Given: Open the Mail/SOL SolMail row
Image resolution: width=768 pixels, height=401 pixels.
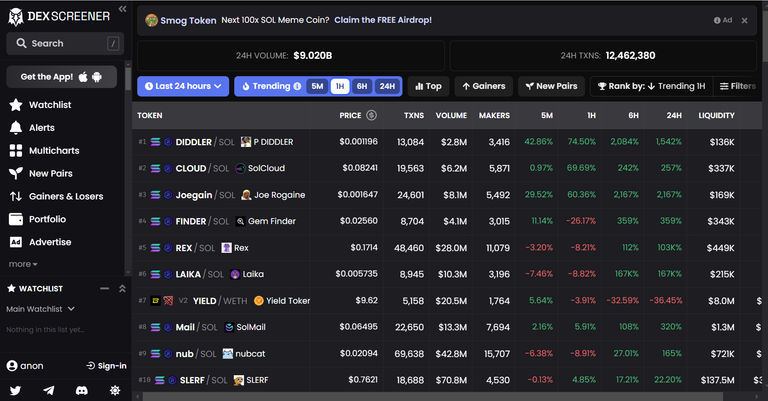Looking at the screenshot, I should click(447, 327).
